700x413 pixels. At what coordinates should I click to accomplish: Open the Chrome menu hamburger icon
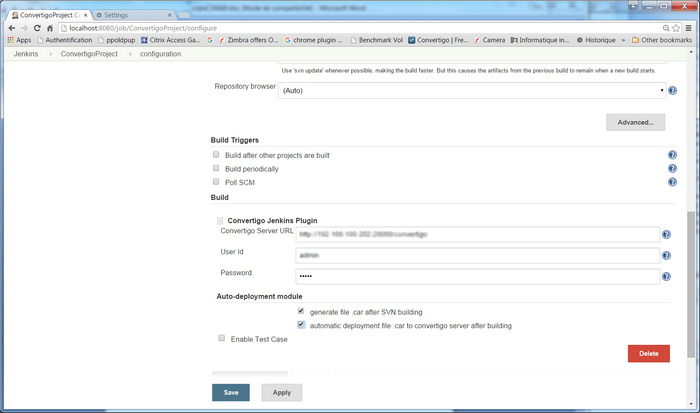click(689, 28)
